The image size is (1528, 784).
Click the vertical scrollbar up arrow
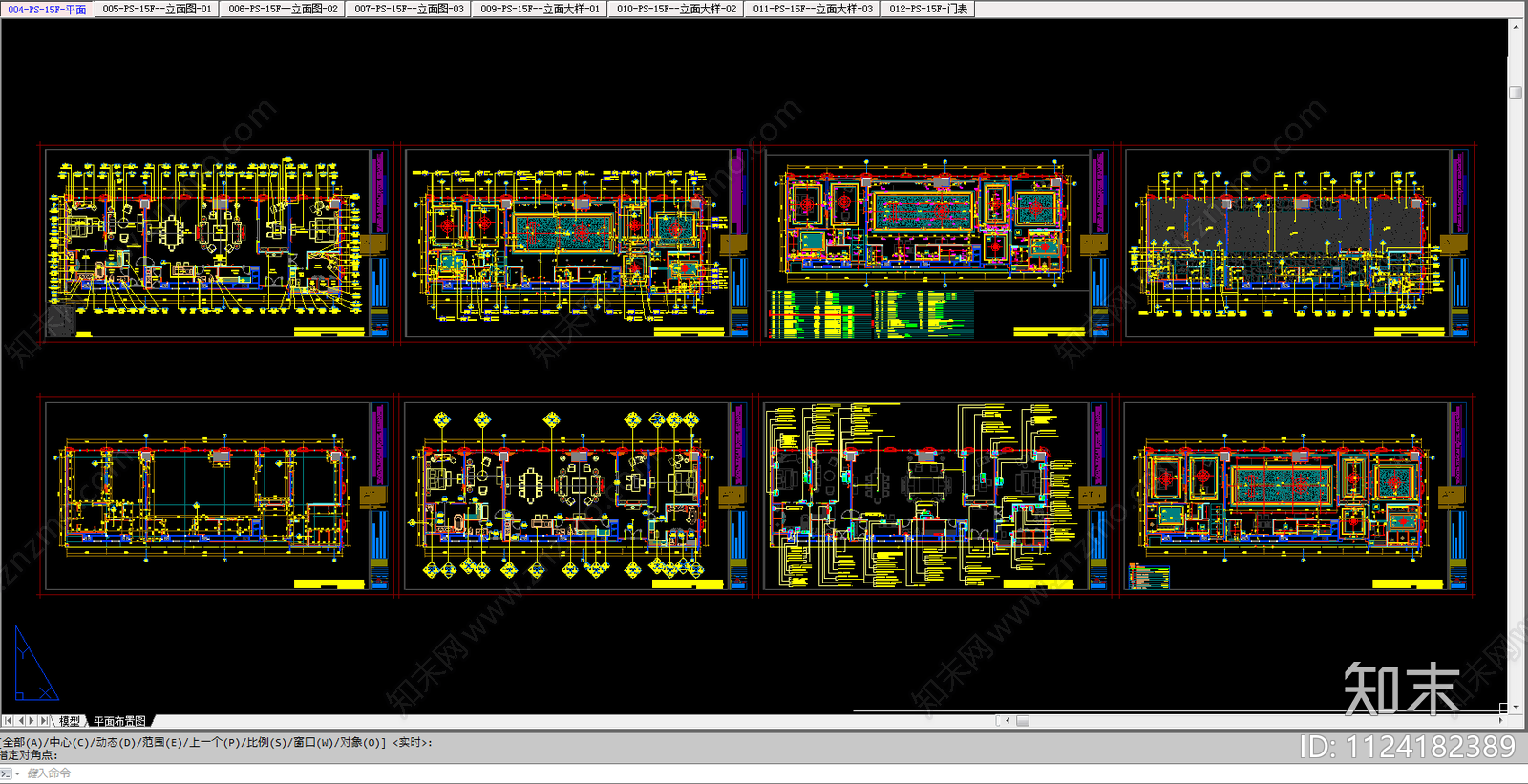pos(1516,26)
